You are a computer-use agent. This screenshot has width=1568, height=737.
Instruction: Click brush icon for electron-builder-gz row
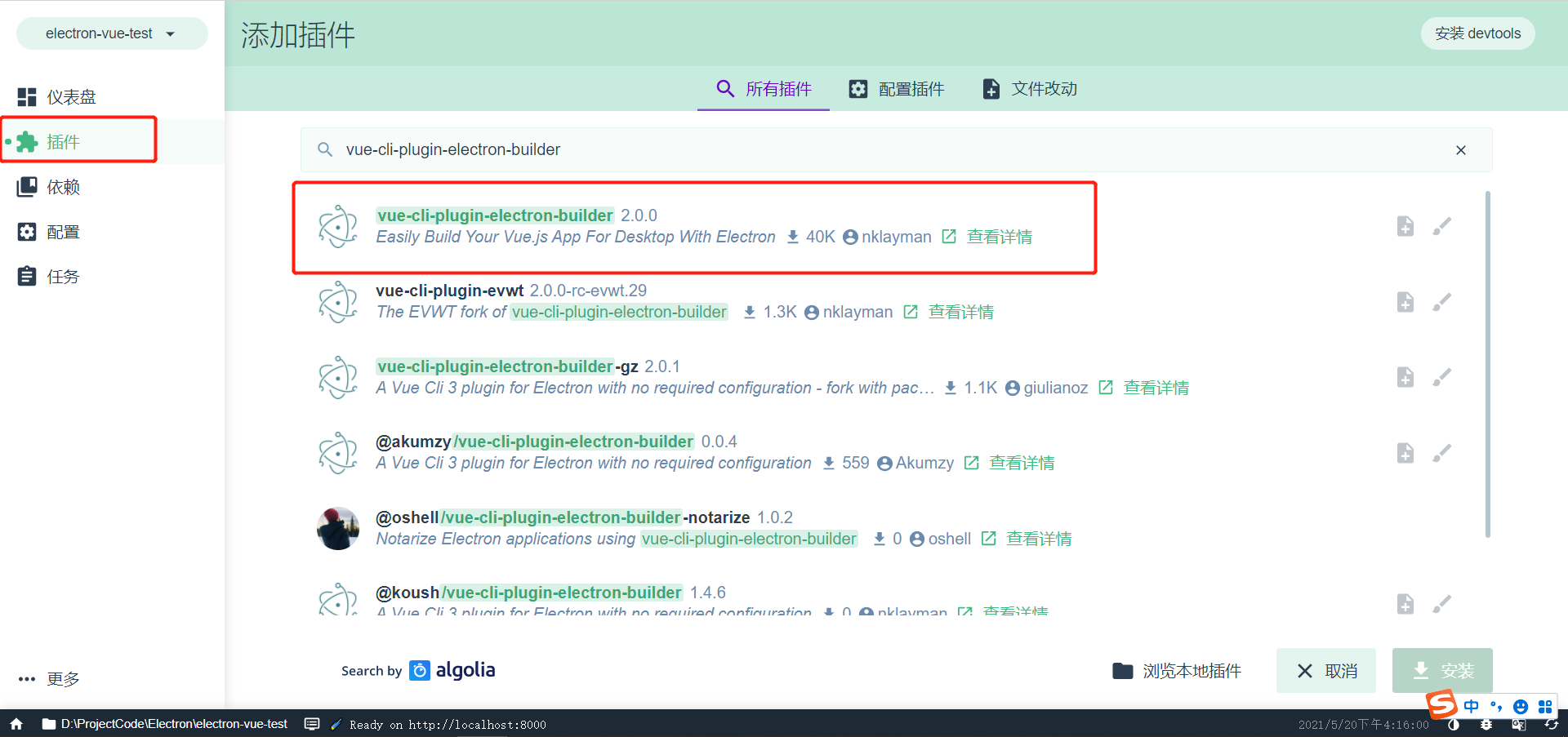pyautogui.click(x=1442, y=377)
